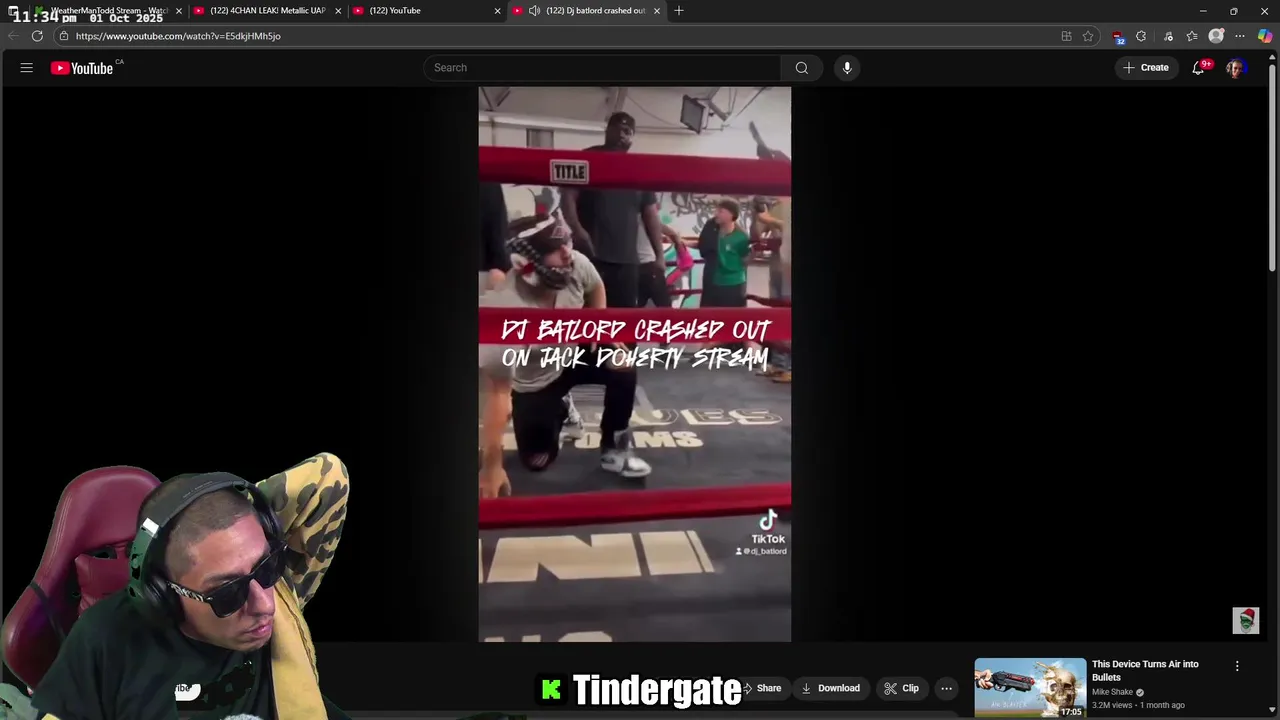Open options menu for Air into Bullets video
Screen dimensions: 1280x720
coord(1237,666)
